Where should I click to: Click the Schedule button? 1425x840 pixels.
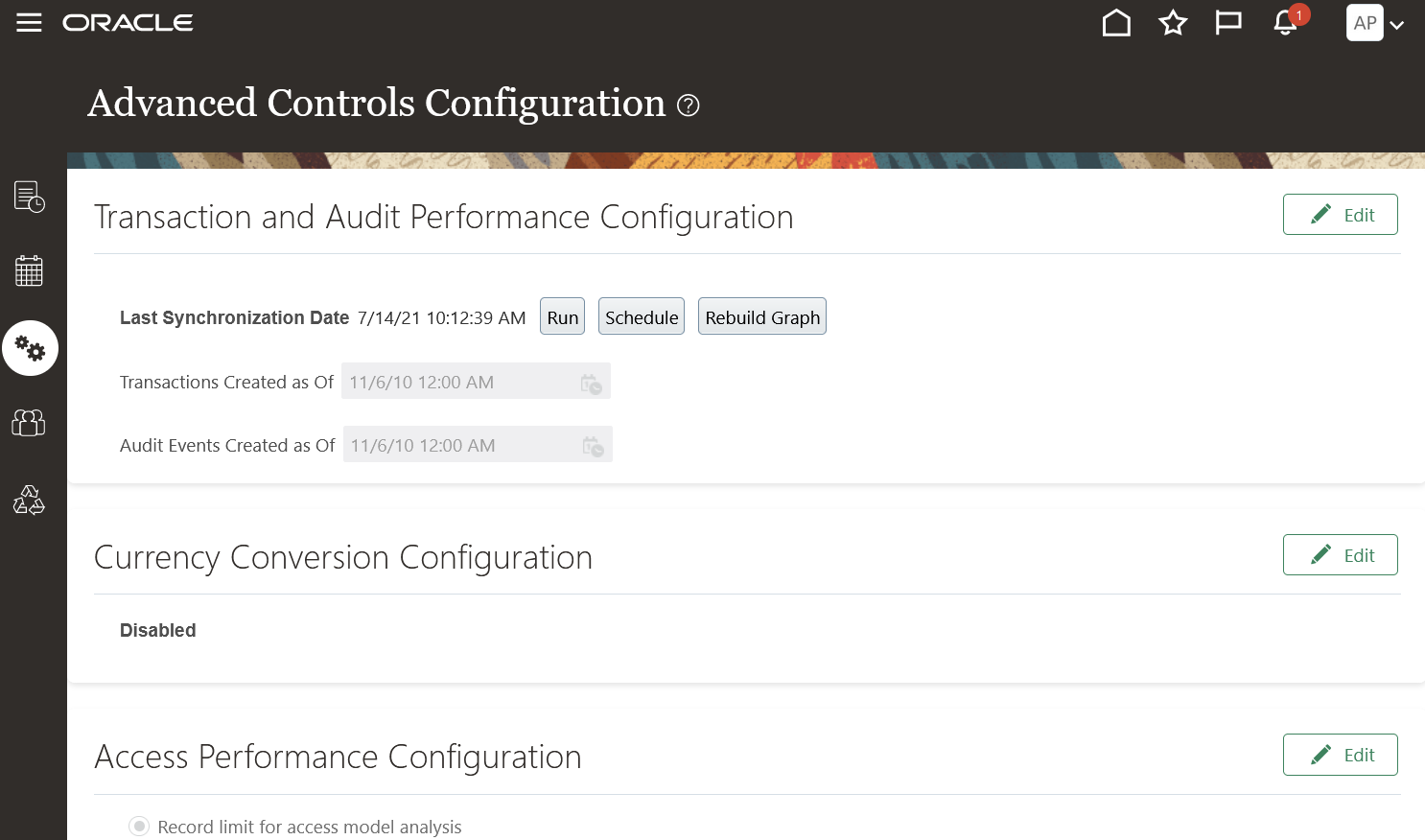642,317
